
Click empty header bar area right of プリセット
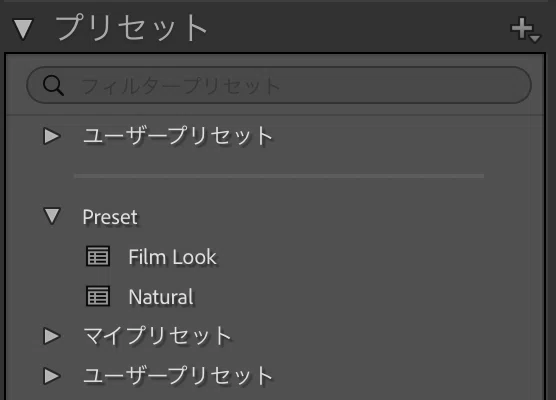358,28
